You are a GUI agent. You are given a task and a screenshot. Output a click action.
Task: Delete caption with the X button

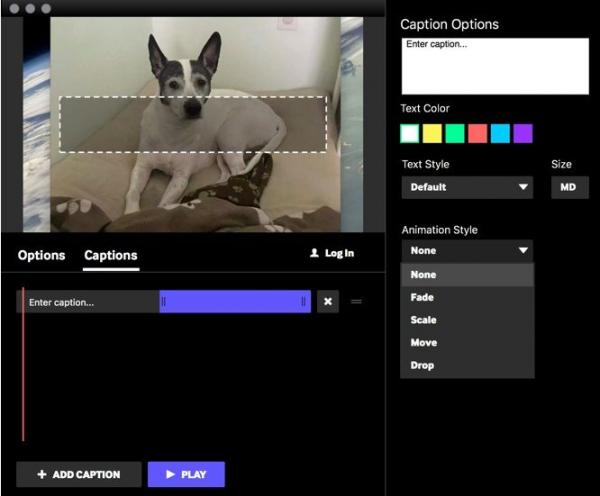[328, 302]
